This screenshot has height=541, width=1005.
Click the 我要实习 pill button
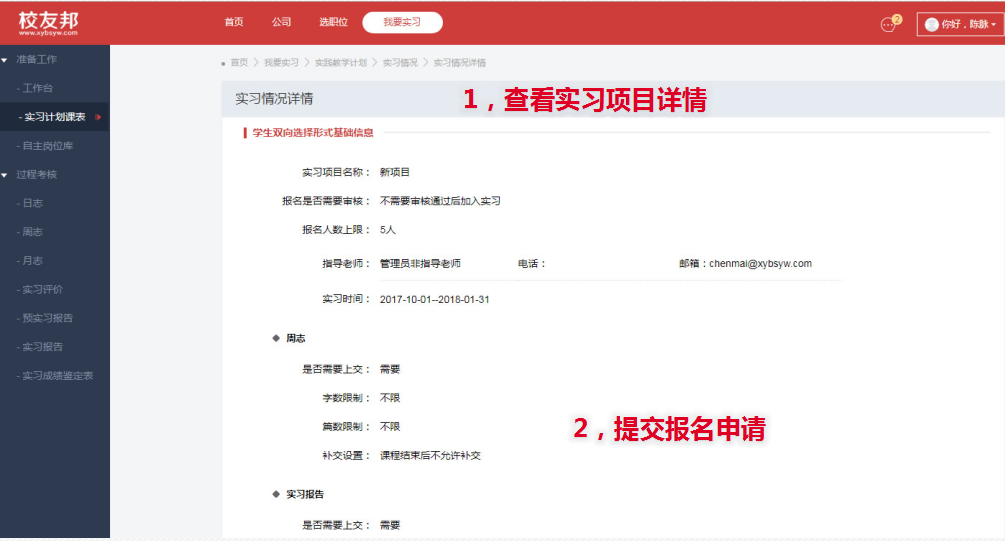402,22
